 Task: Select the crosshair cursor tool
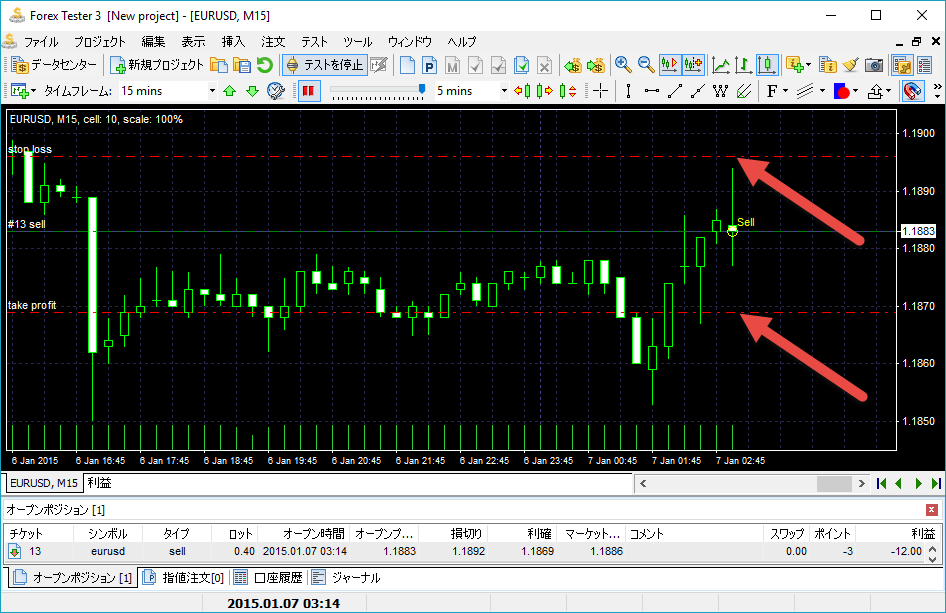pyautogui.click(x=600, y=91)
